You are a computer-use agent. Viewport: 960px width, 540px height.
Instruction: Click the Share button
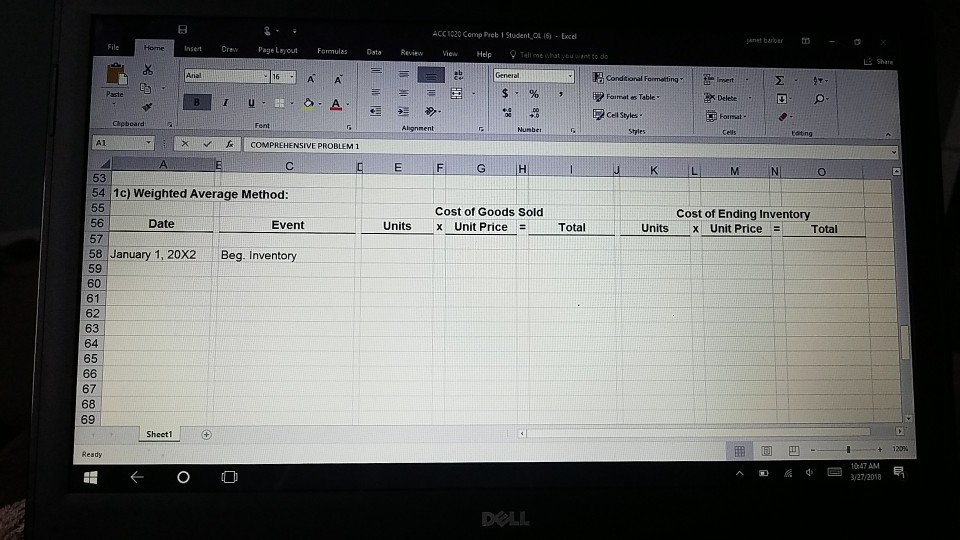tap(879, 61)
